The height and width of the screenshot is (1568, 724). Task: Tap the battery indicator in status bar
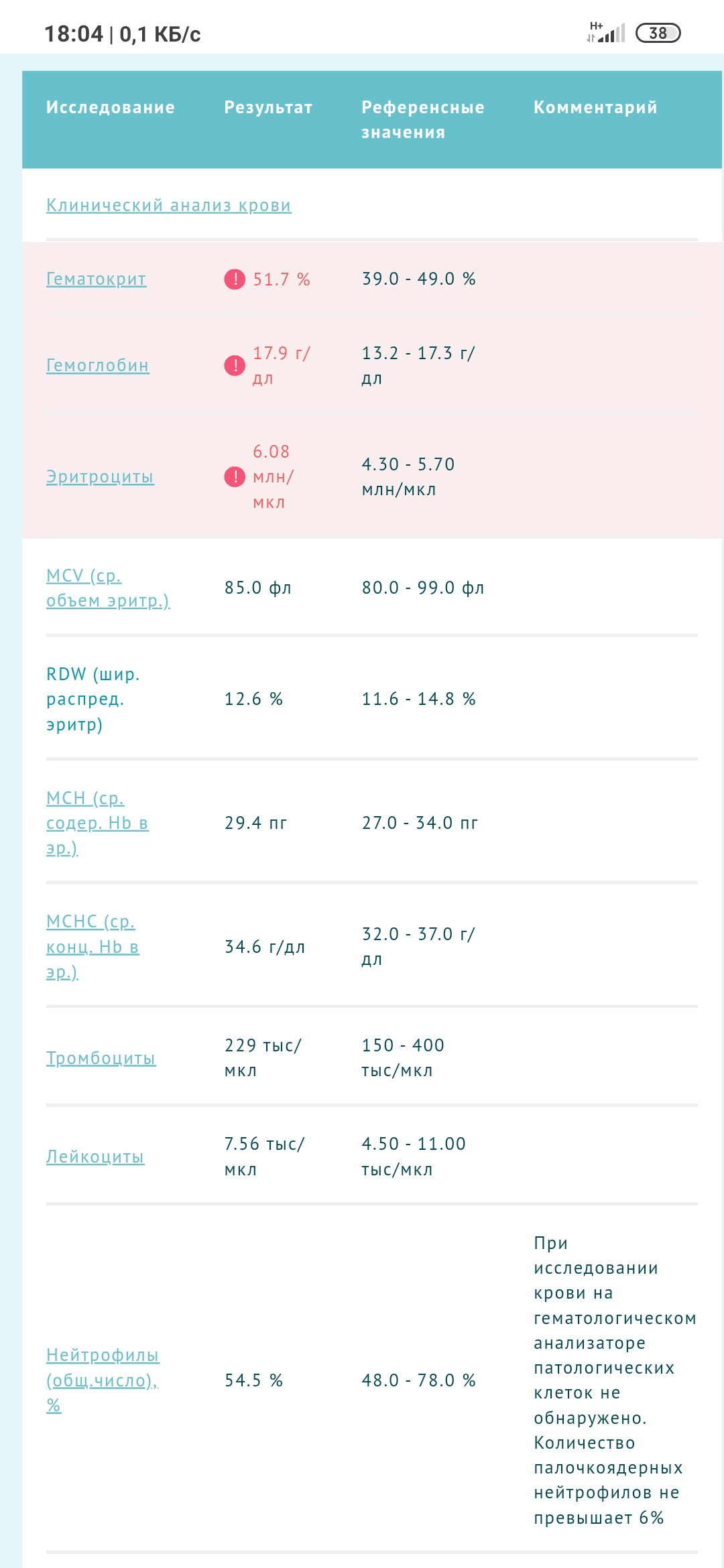pos(658,33)
